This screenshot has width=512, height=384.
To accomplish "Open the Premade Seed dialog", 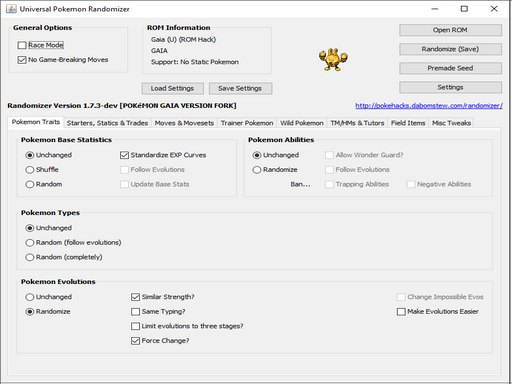I will pyautogui.click(x=450, y=68).
